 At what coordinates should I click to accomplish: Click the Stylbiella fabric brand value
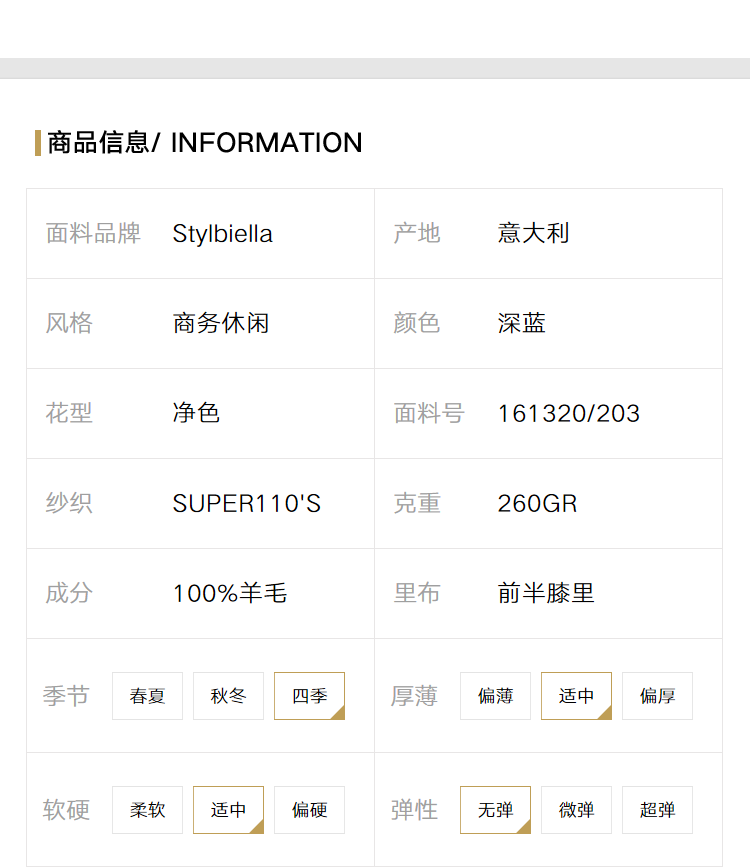coord(222,233)
